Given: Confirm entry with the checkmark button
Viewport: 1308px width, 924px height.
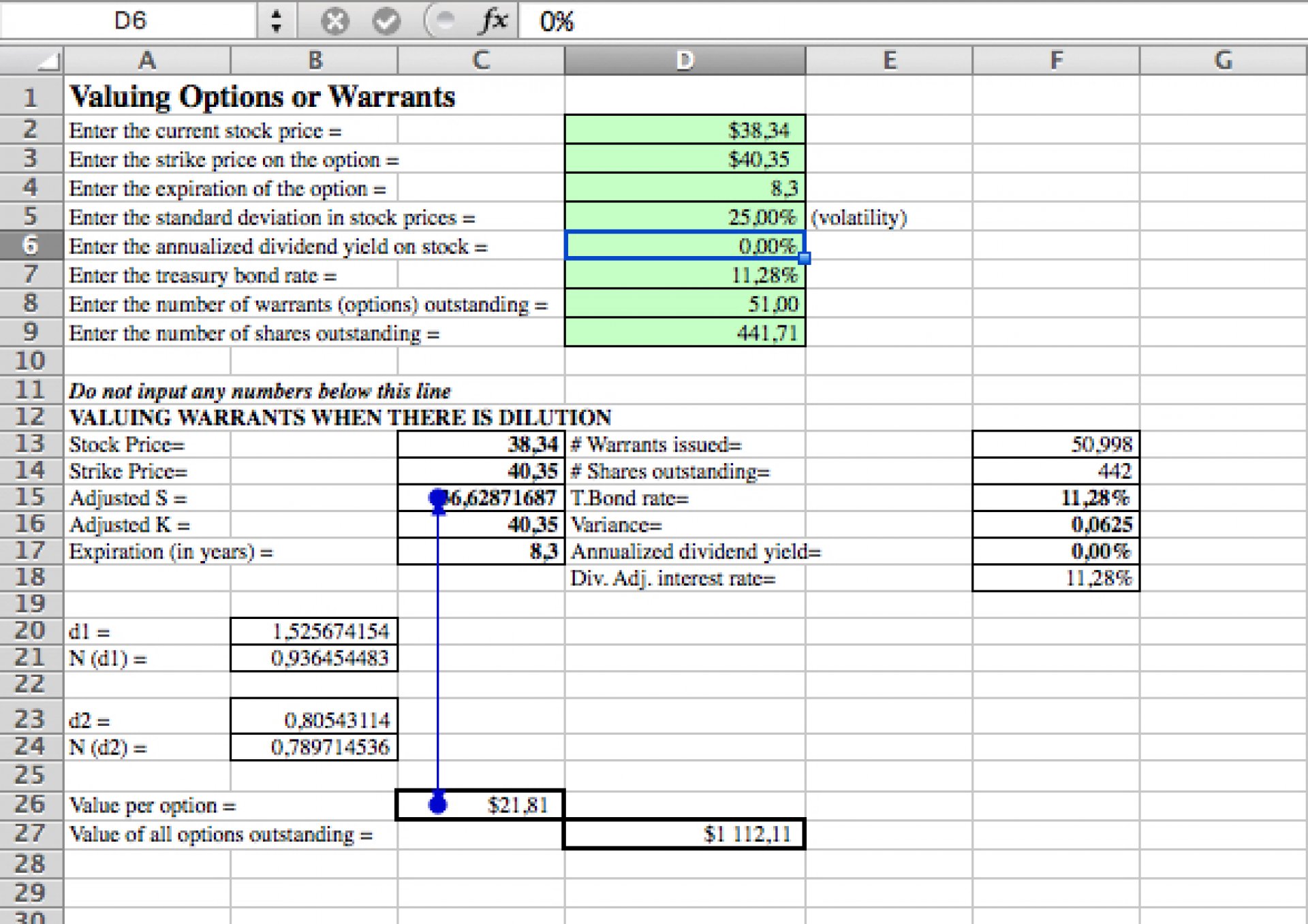Looking at the screenshot, I should (386, 21).
